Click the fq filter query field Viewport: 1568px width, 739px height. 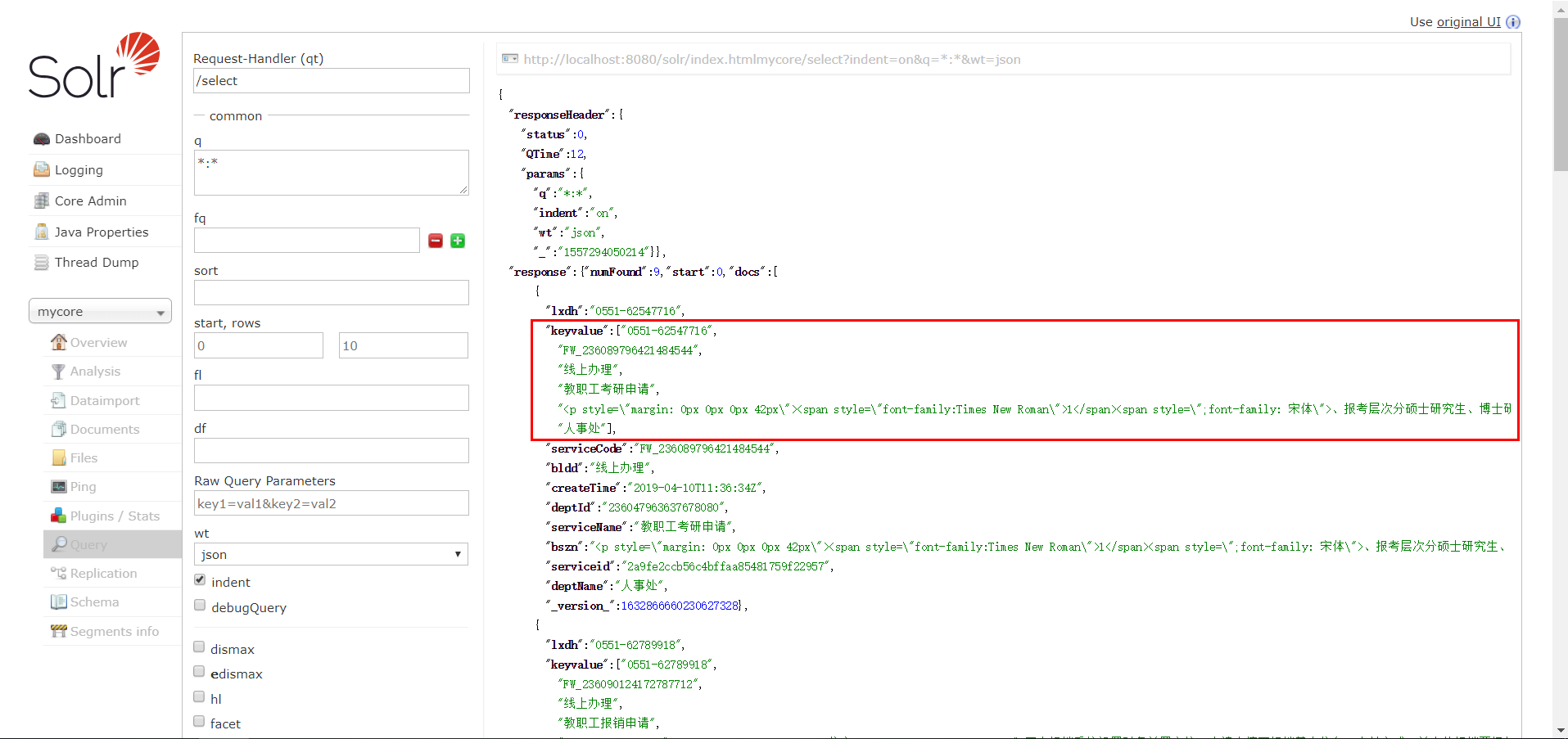coord(306,241)
